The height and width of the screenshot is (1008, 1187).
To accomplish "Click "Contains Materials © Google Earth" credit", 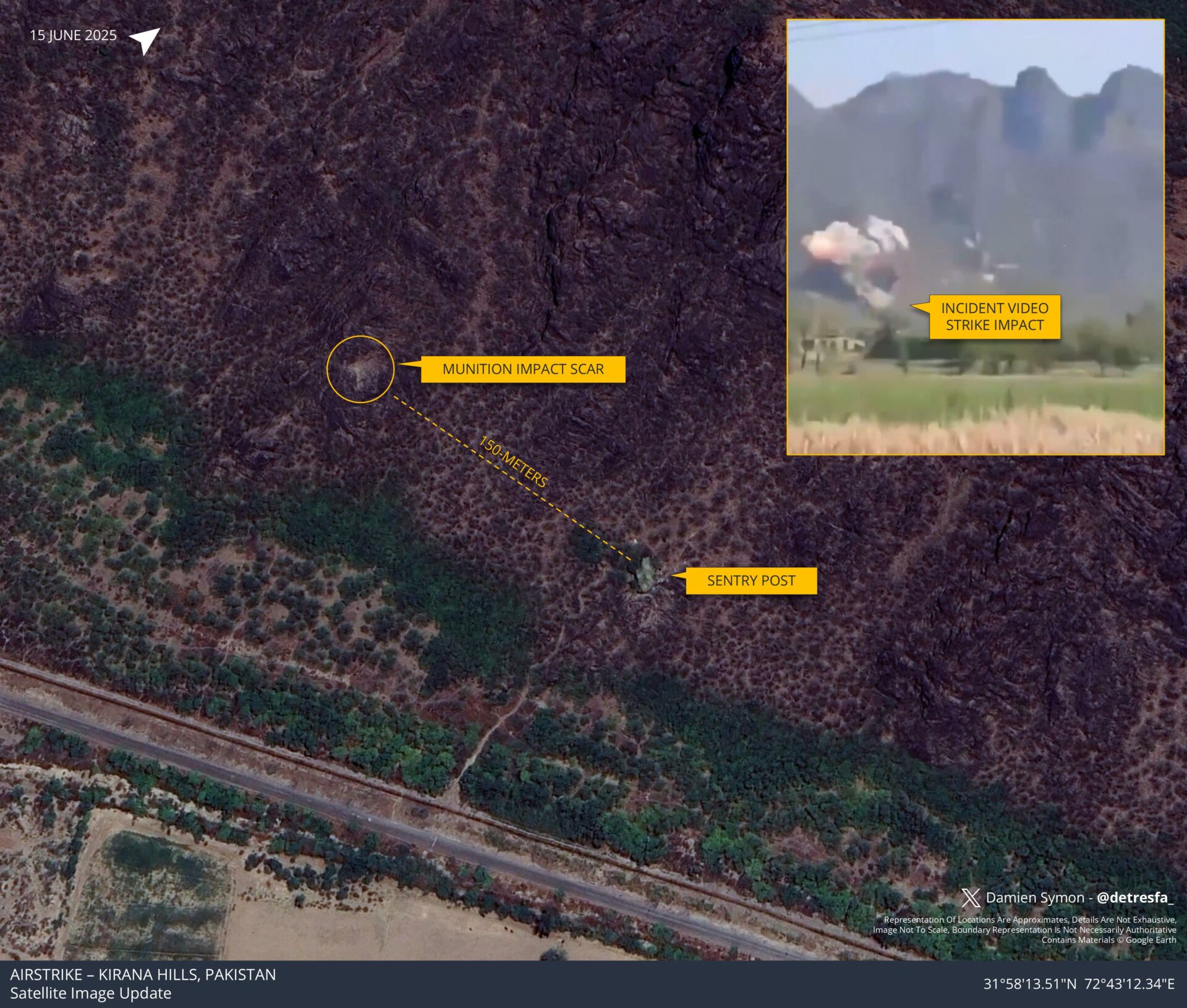I will pos(1109,940).
